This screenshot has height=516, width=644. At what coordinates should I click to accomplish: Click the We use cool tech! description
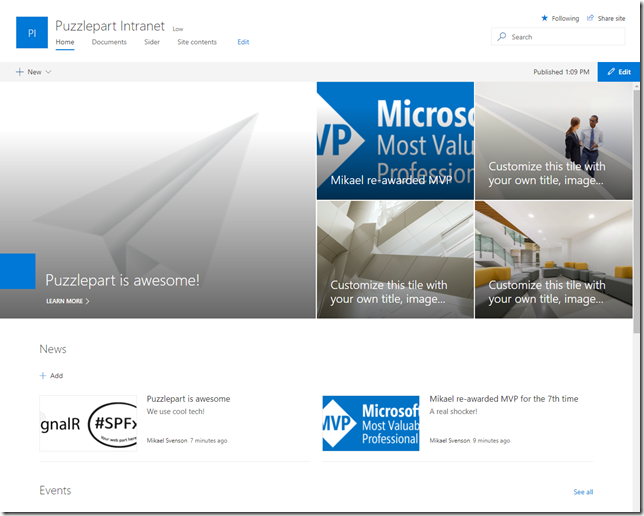[x=175, y=411]
